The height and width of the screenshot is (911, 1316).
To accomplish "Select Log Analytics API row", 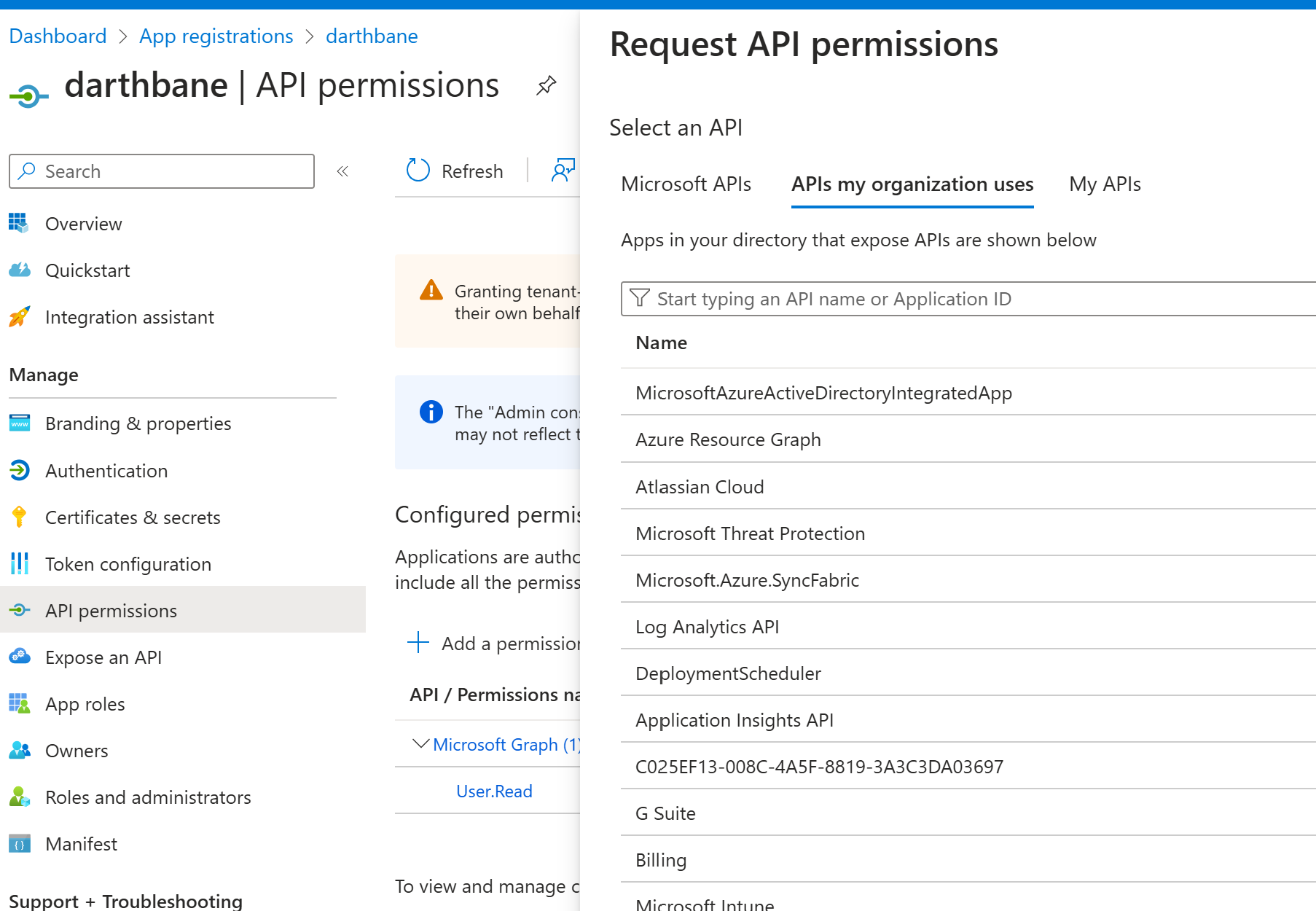I will click(968, 626).
